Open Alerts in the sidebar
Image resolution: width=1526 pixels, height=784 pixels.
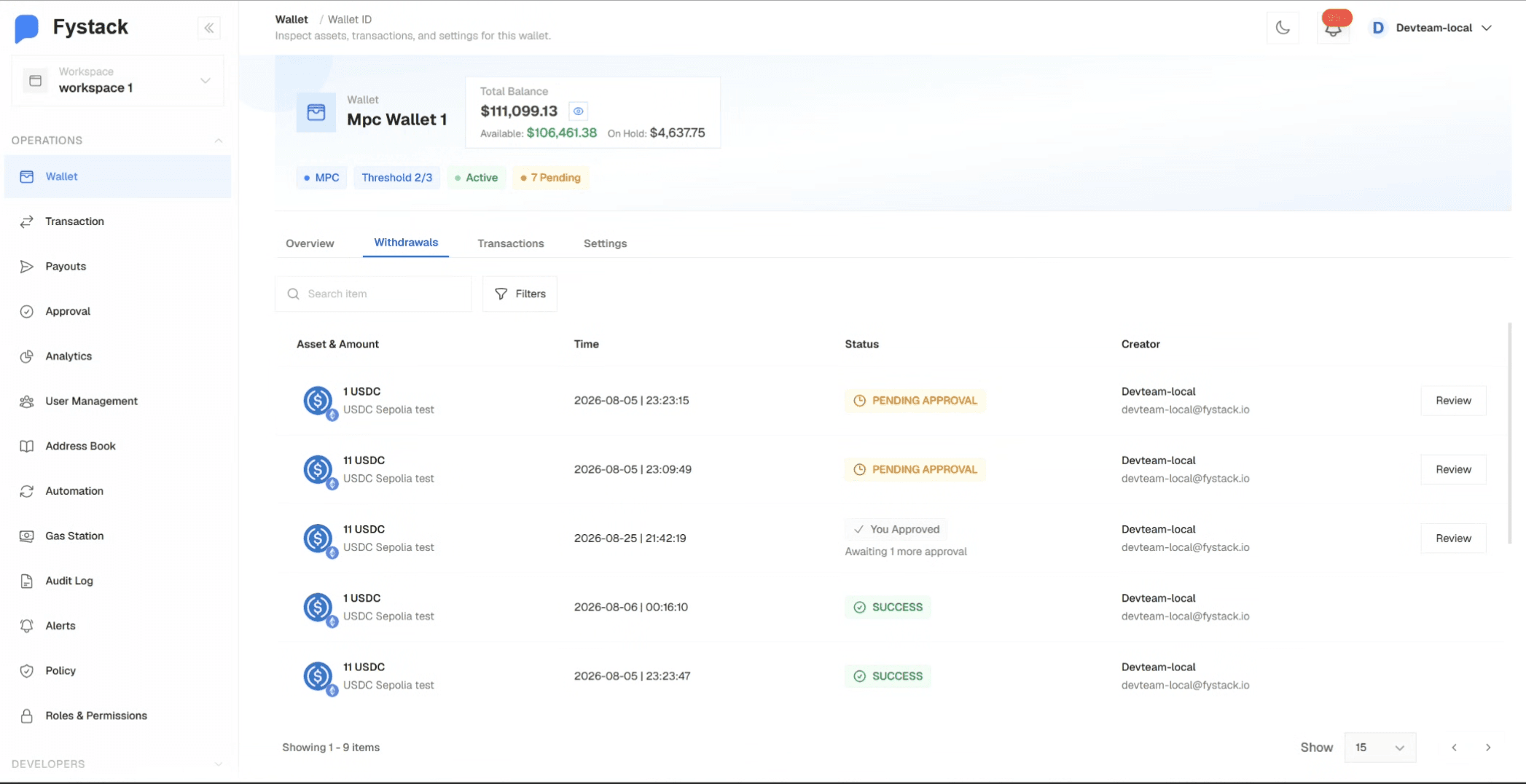[117, 626]
